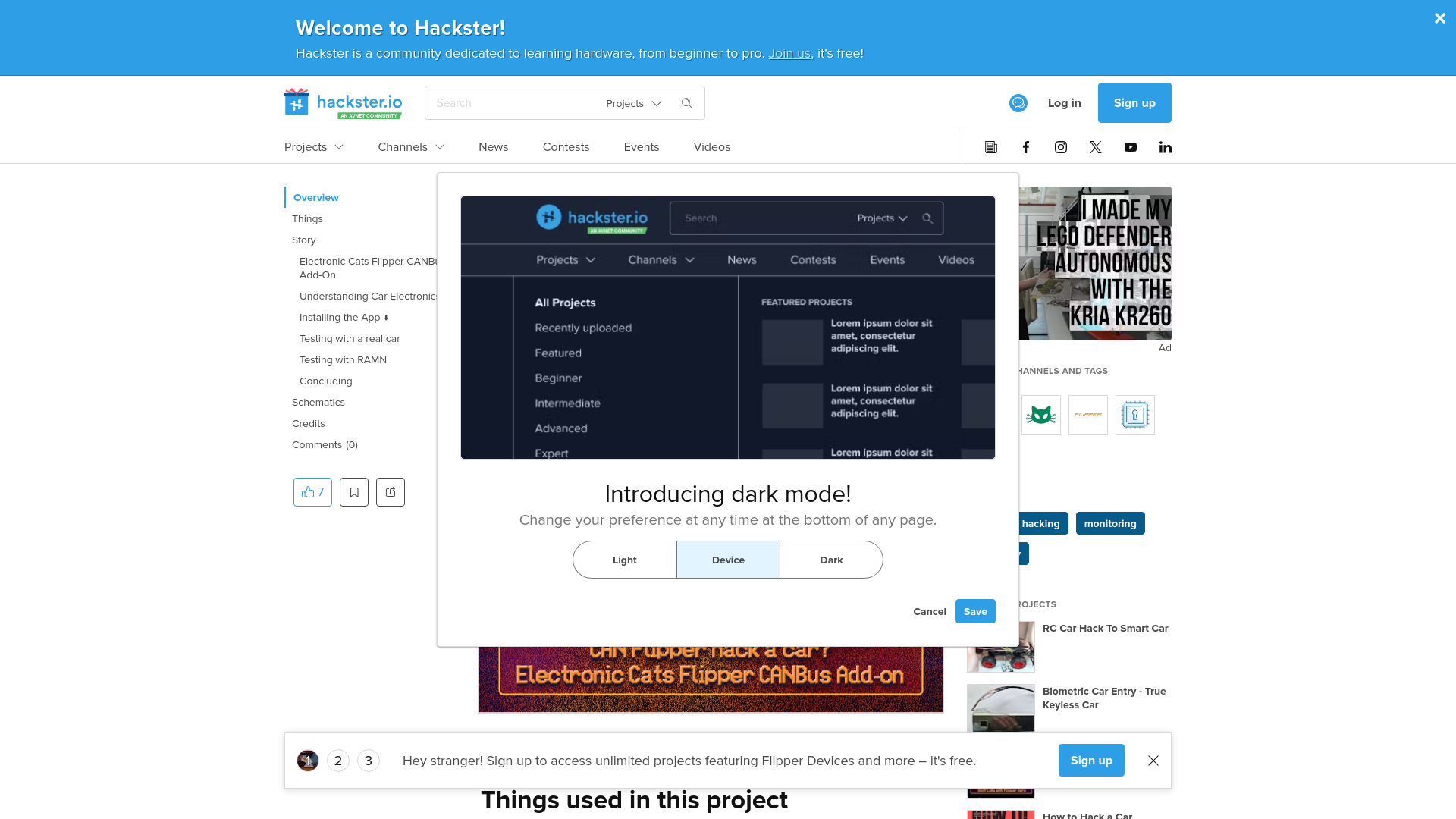
Task: Focus the Search input field
Action: [516, 103]
